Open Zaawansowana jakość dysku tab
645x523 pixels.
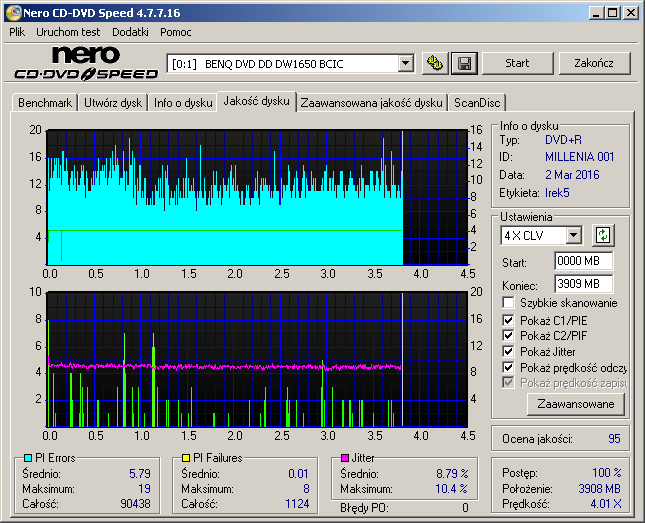(x=371, y=102)
